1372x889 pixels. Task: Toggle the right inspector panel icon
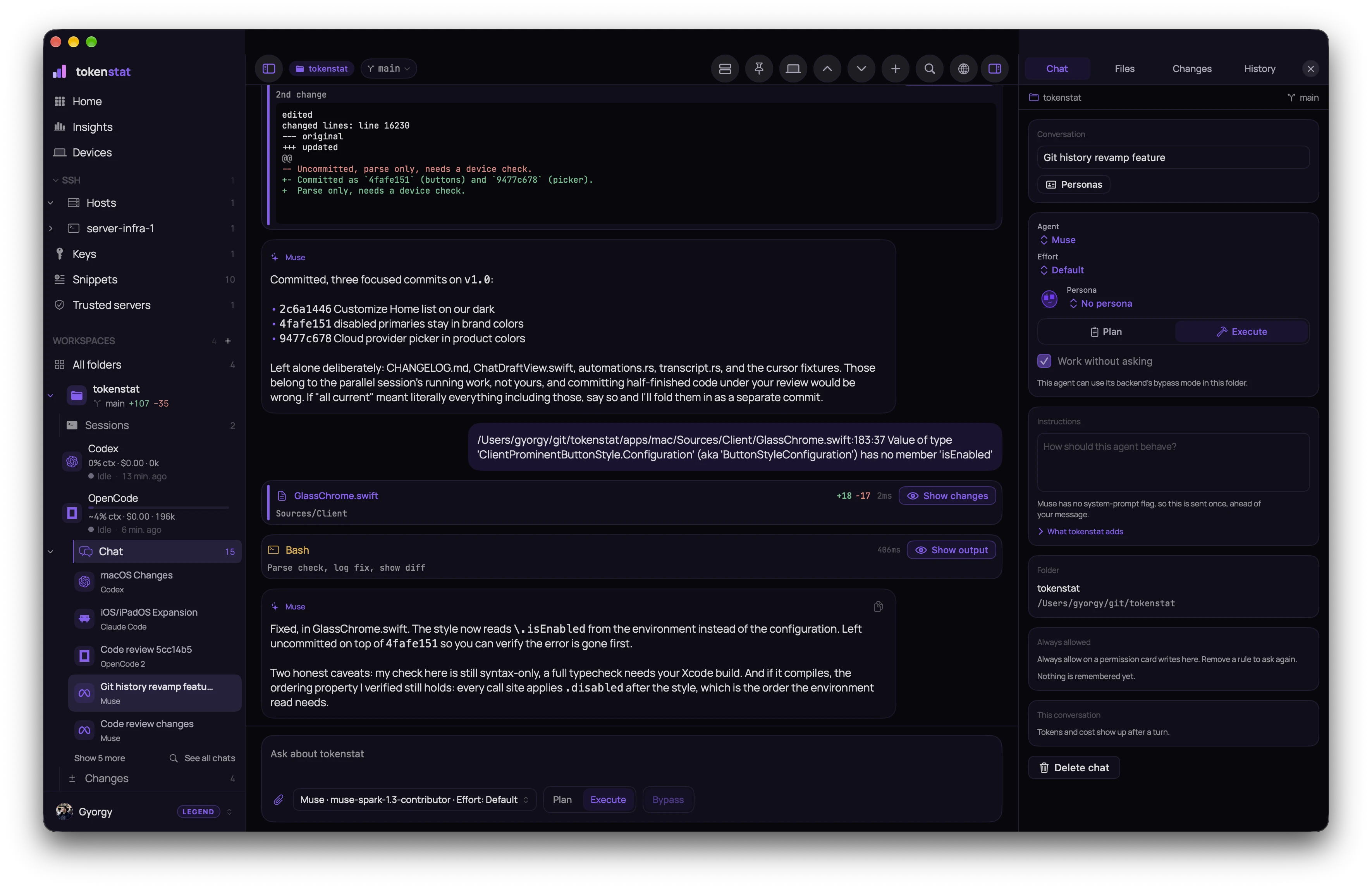pos(994,69)
